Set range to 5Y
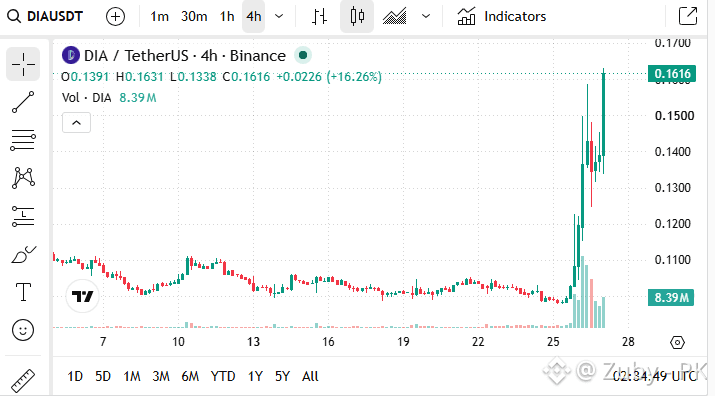 283,376
